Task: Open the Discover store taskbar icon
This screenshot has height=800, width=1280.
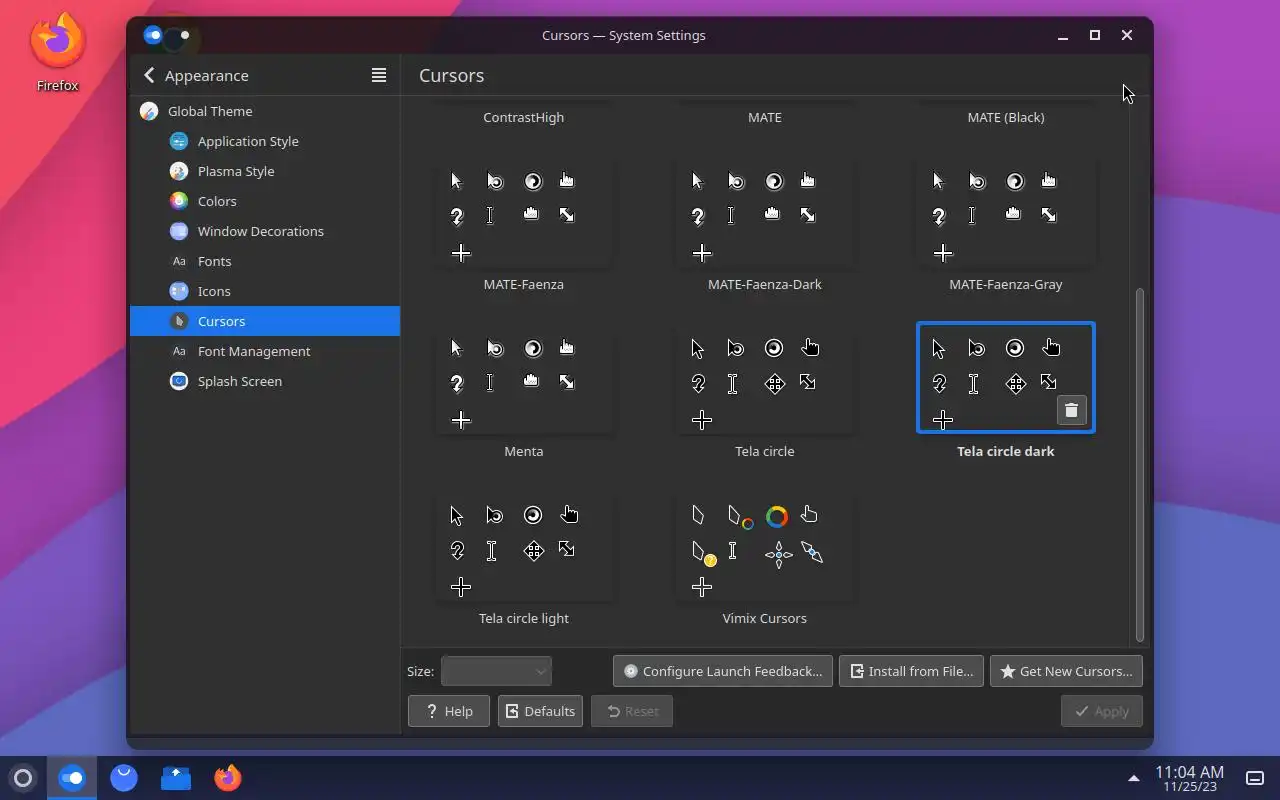Action: (x=124, y=777)
